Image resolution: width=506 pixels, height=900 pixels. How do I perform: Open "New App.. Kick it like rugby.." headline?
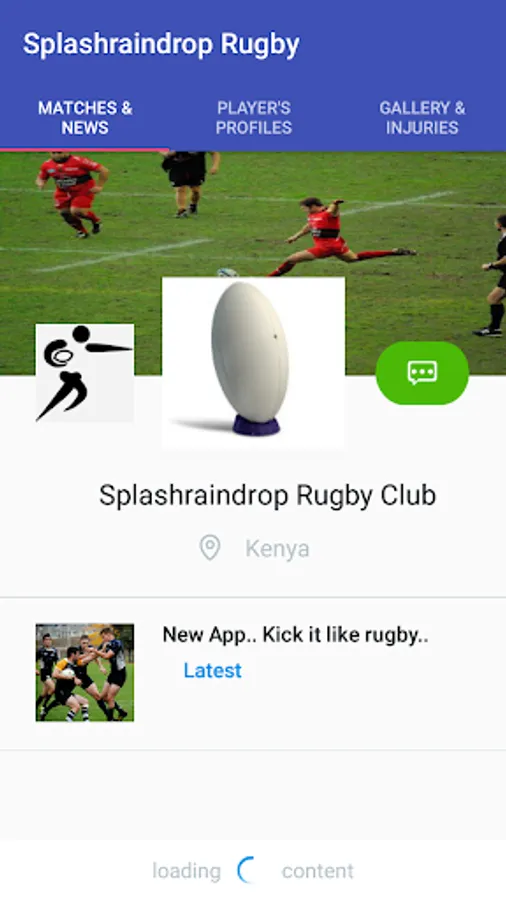click(295, 635)
